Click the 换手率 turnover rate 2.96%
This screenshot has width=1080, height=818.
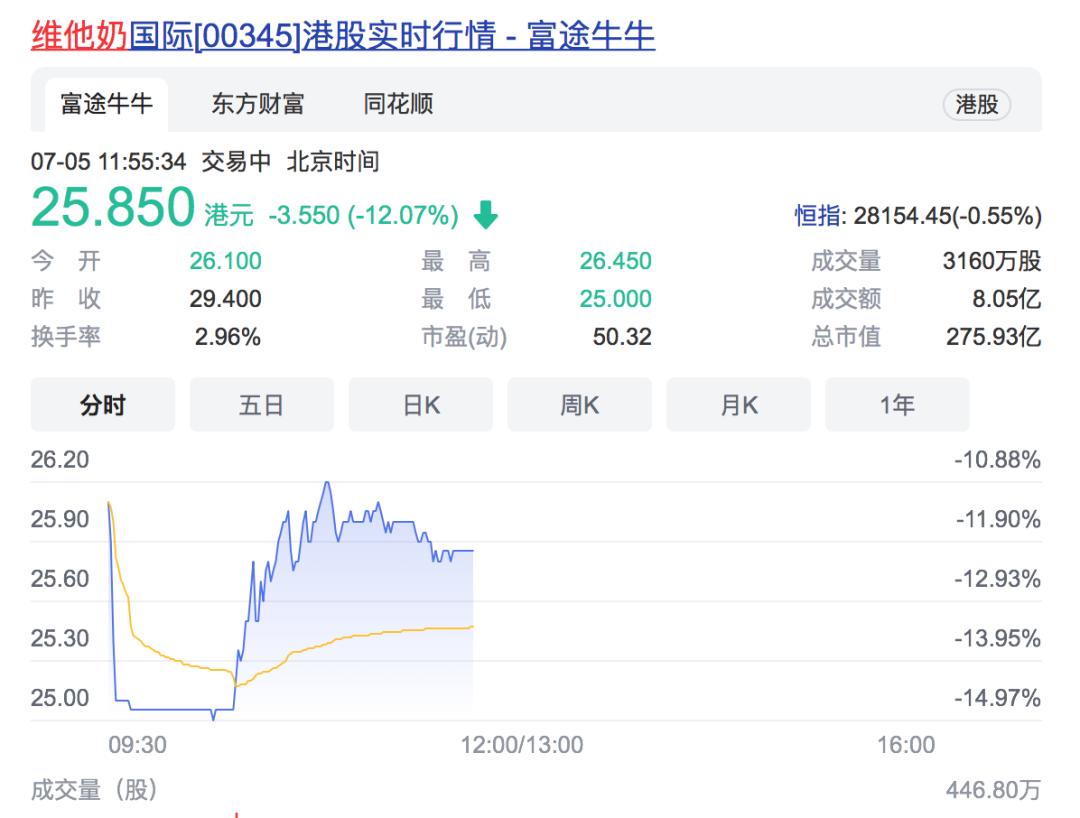[x=227, y=339]
